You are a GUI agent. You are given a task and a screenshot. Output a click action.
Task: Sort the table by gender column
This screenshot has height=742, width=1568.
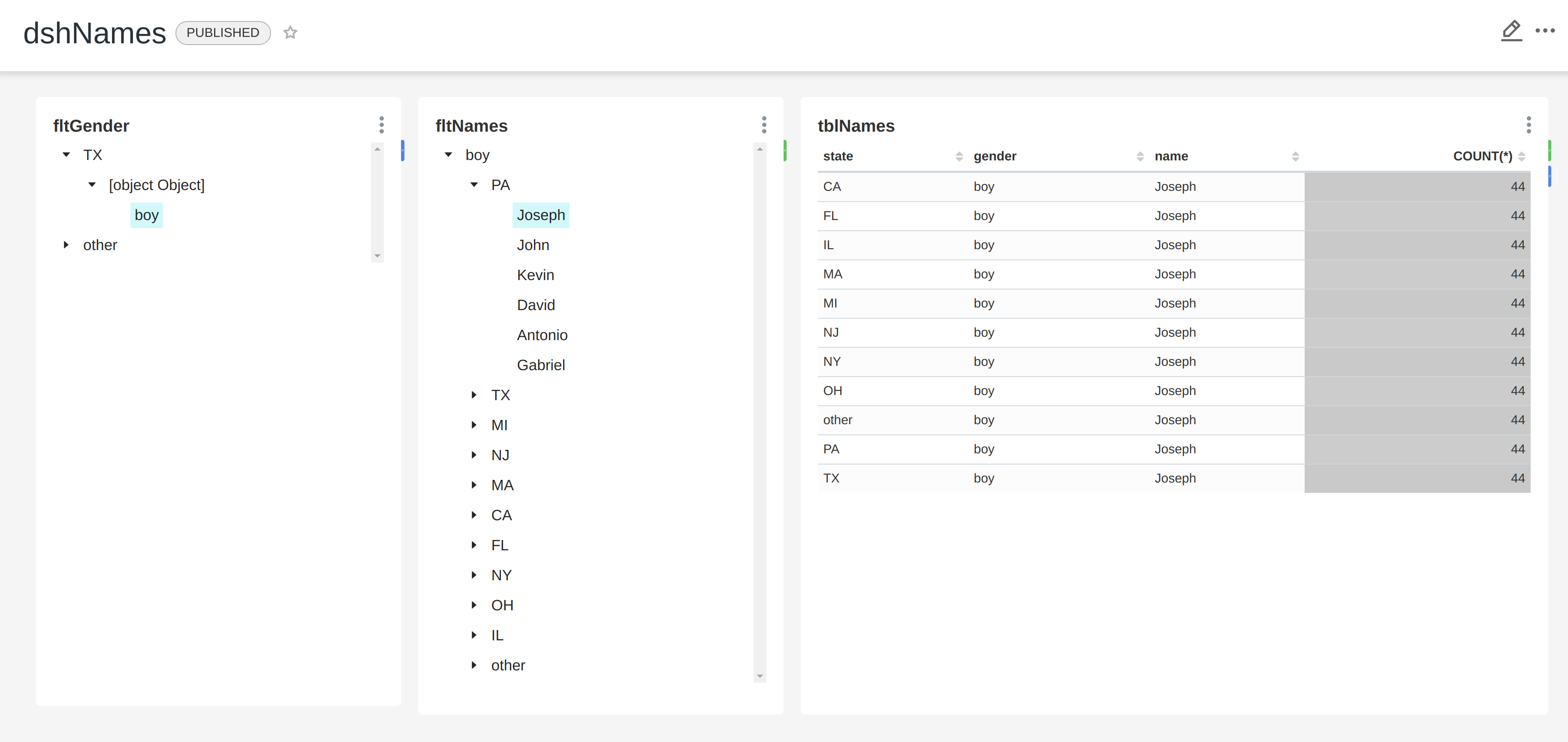[1140, 156]
